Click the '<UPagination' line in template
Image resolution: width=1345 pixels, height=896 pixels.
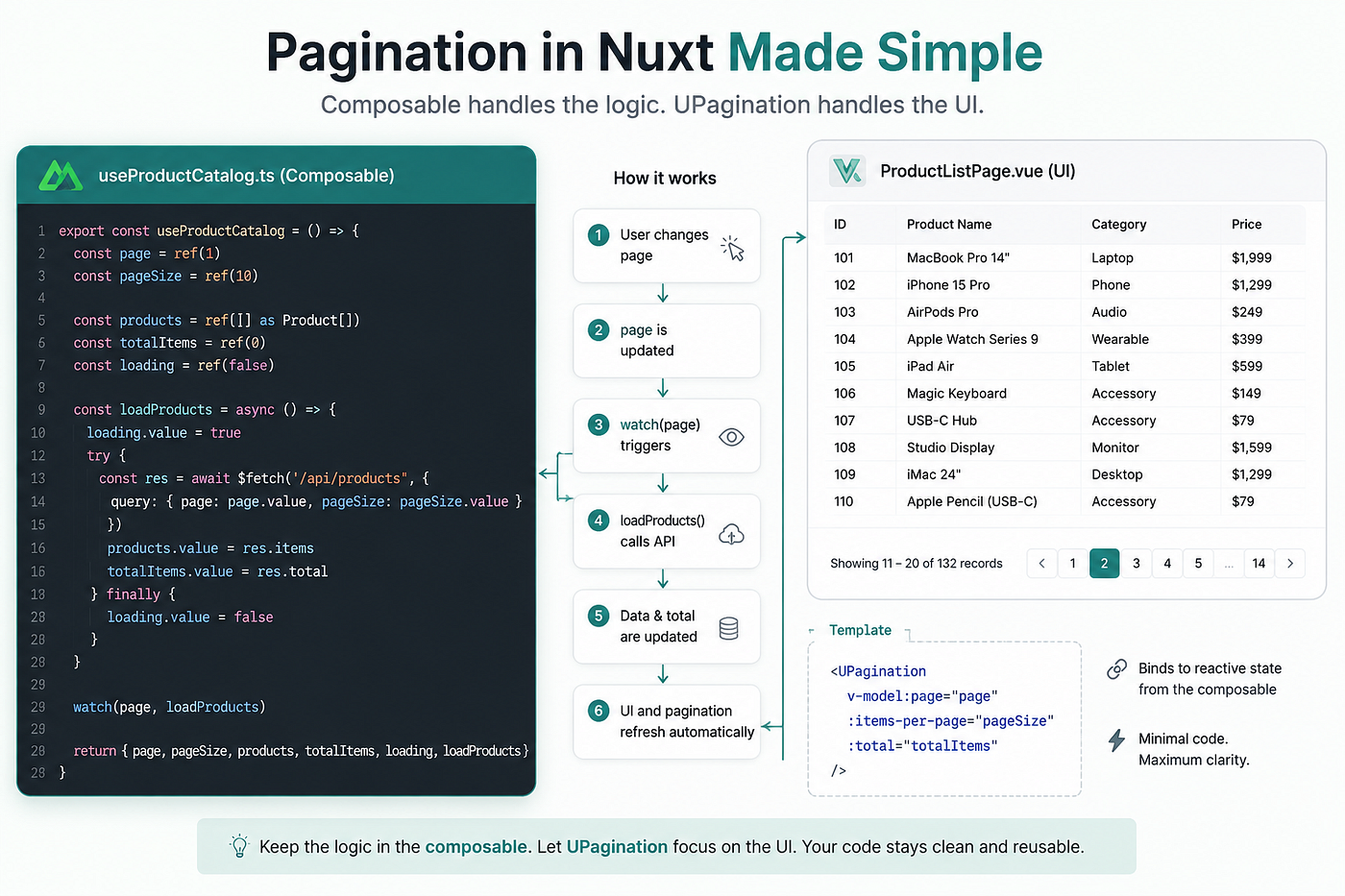[878, 671]
